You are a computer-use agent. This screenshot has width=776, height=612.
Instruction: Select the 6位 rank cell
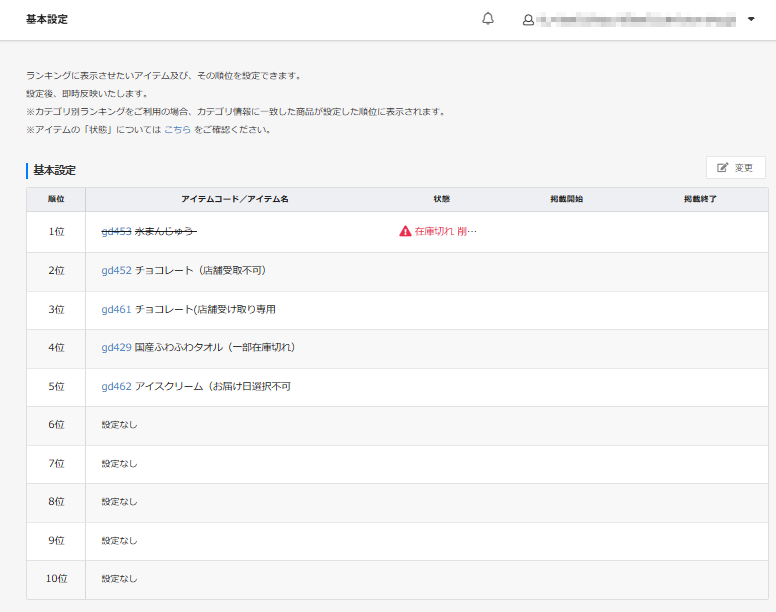[56, 425]
